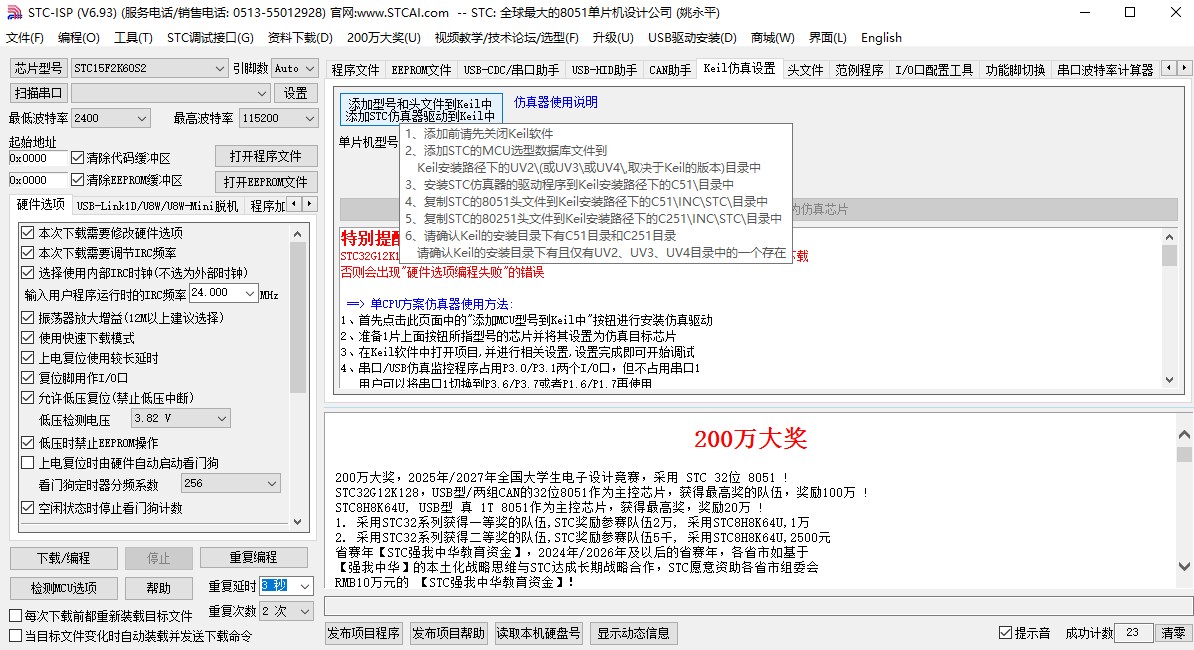1194x650 pixels.
Task: Click 读取本机硬盘号 button
Action: 538,633
